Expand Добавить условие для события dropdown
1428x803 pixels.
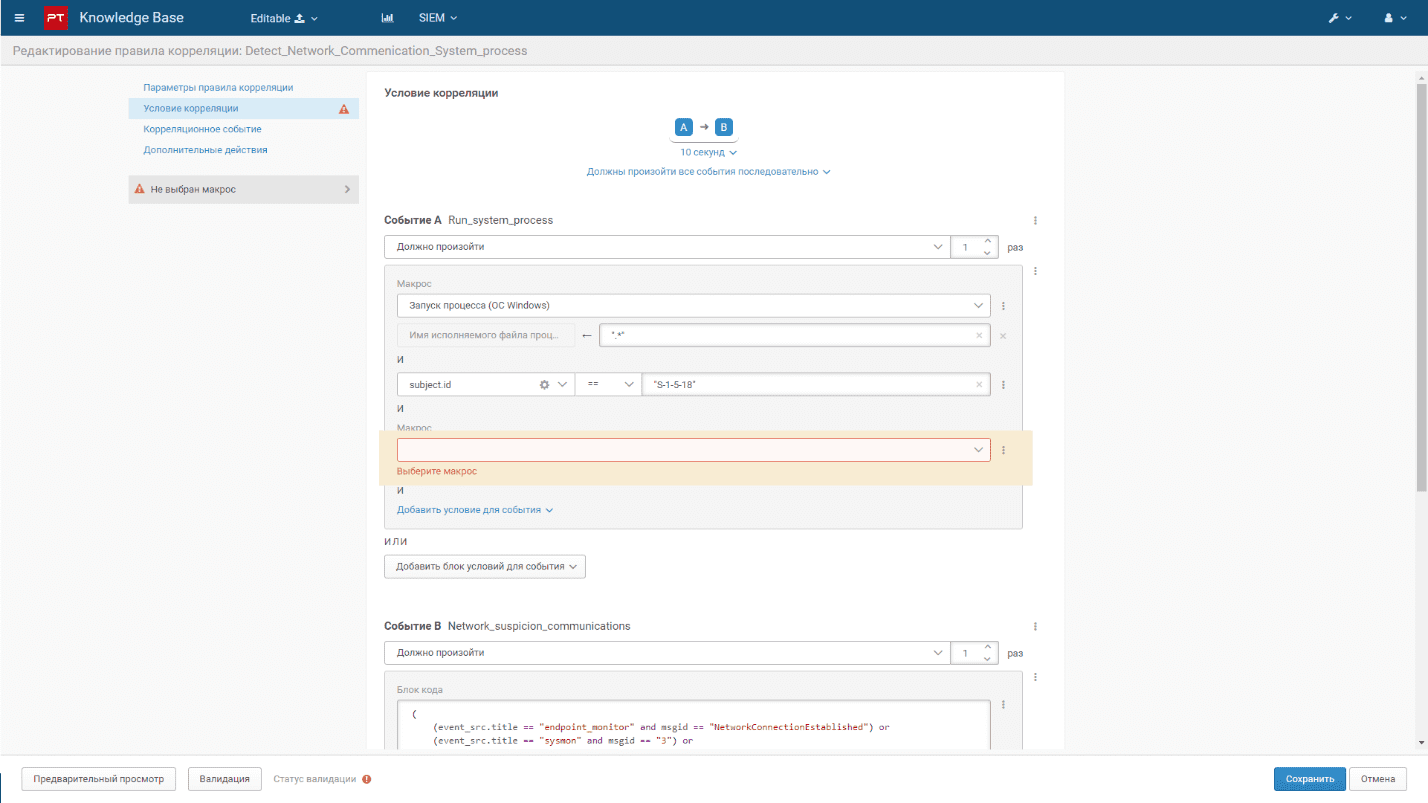(x=475, y=510)
